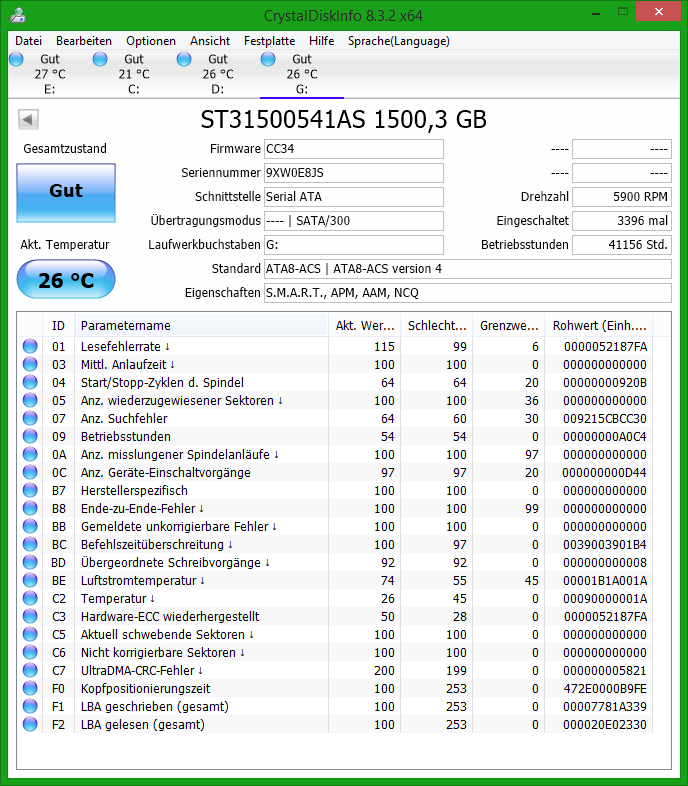
Task: Click status orb for Aktuell schwebende Sektoren
Action: point(30,635)
